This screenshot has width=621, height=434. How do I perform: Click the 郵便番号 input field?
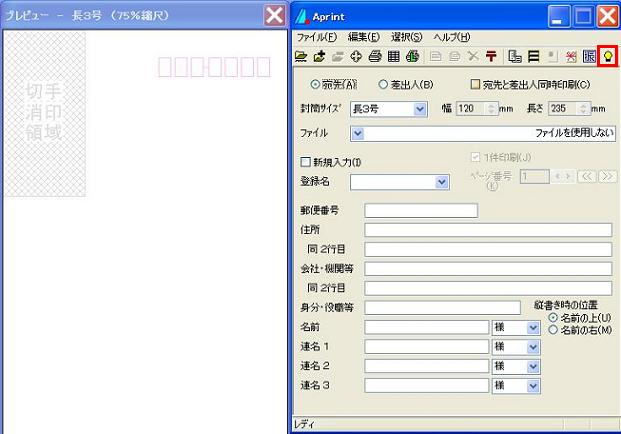point(421,210)
